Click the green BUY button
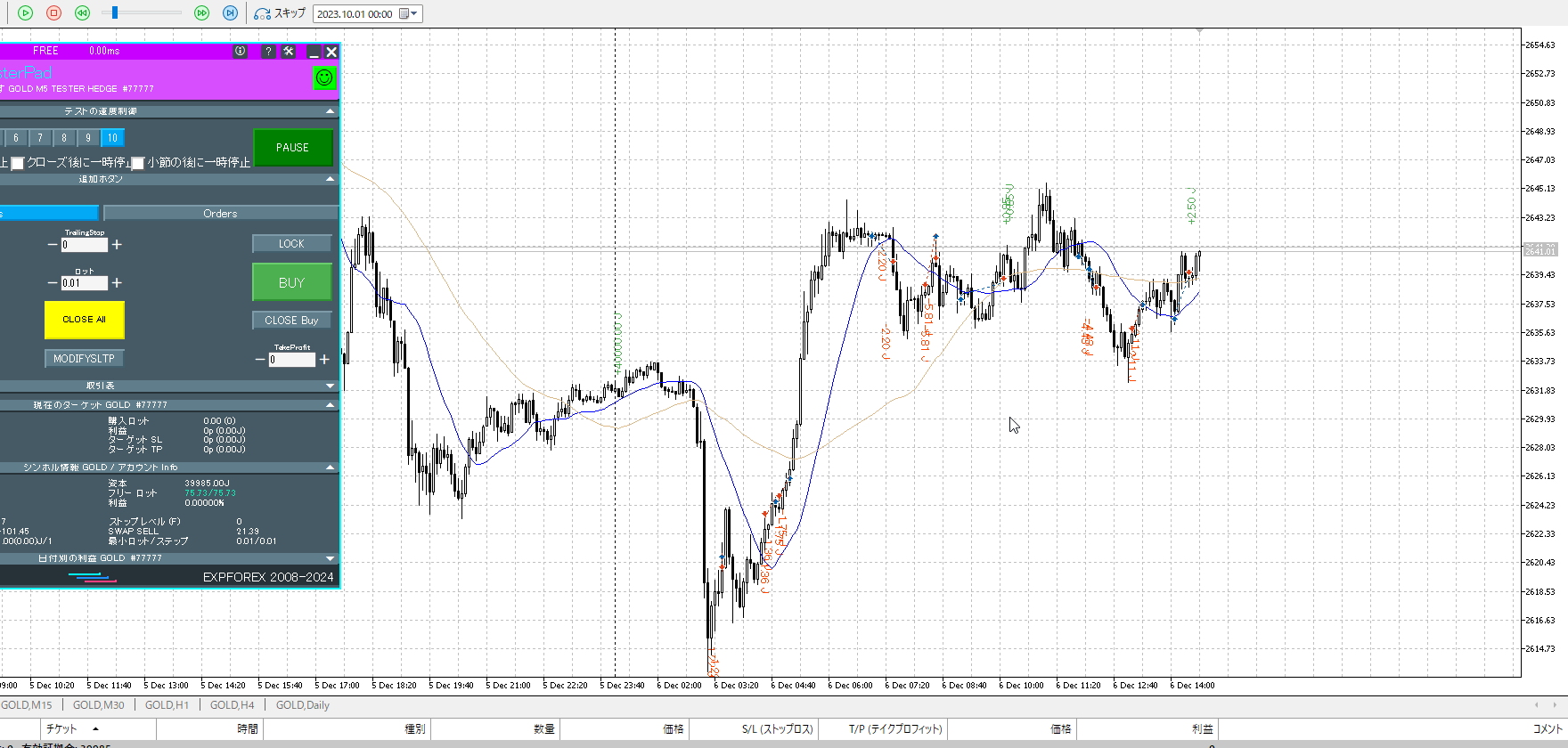The height and width of the screenshot is (748, 1568). pyautogui.click(x=291, y=282)
